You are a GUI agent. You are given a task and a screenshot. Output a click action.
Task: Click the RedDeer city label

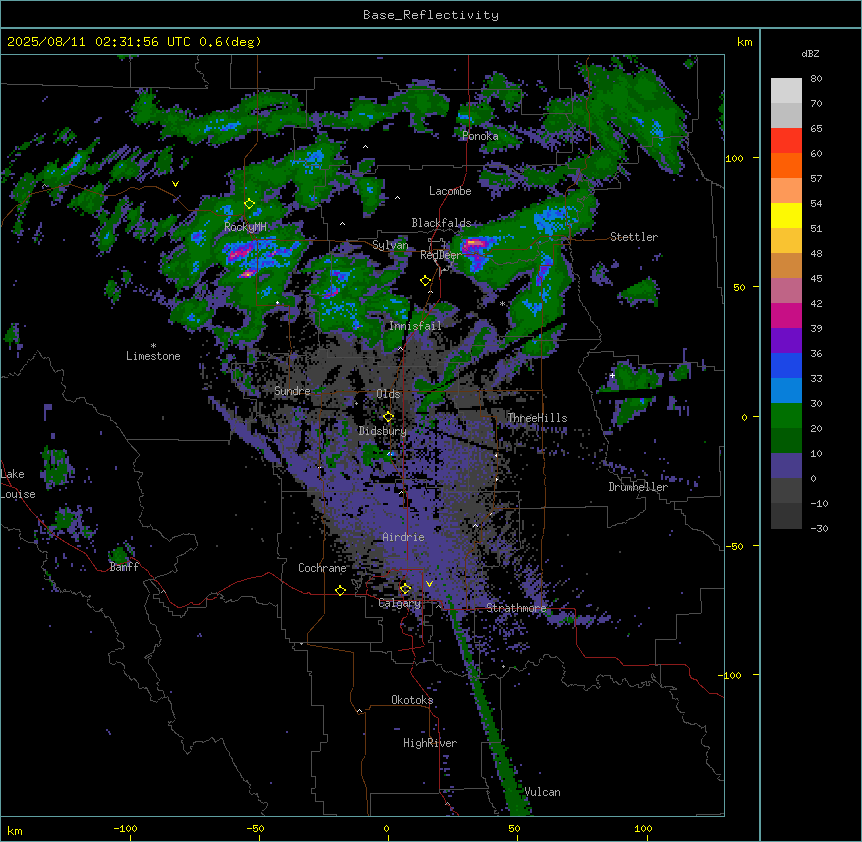(x=440, y=255)
